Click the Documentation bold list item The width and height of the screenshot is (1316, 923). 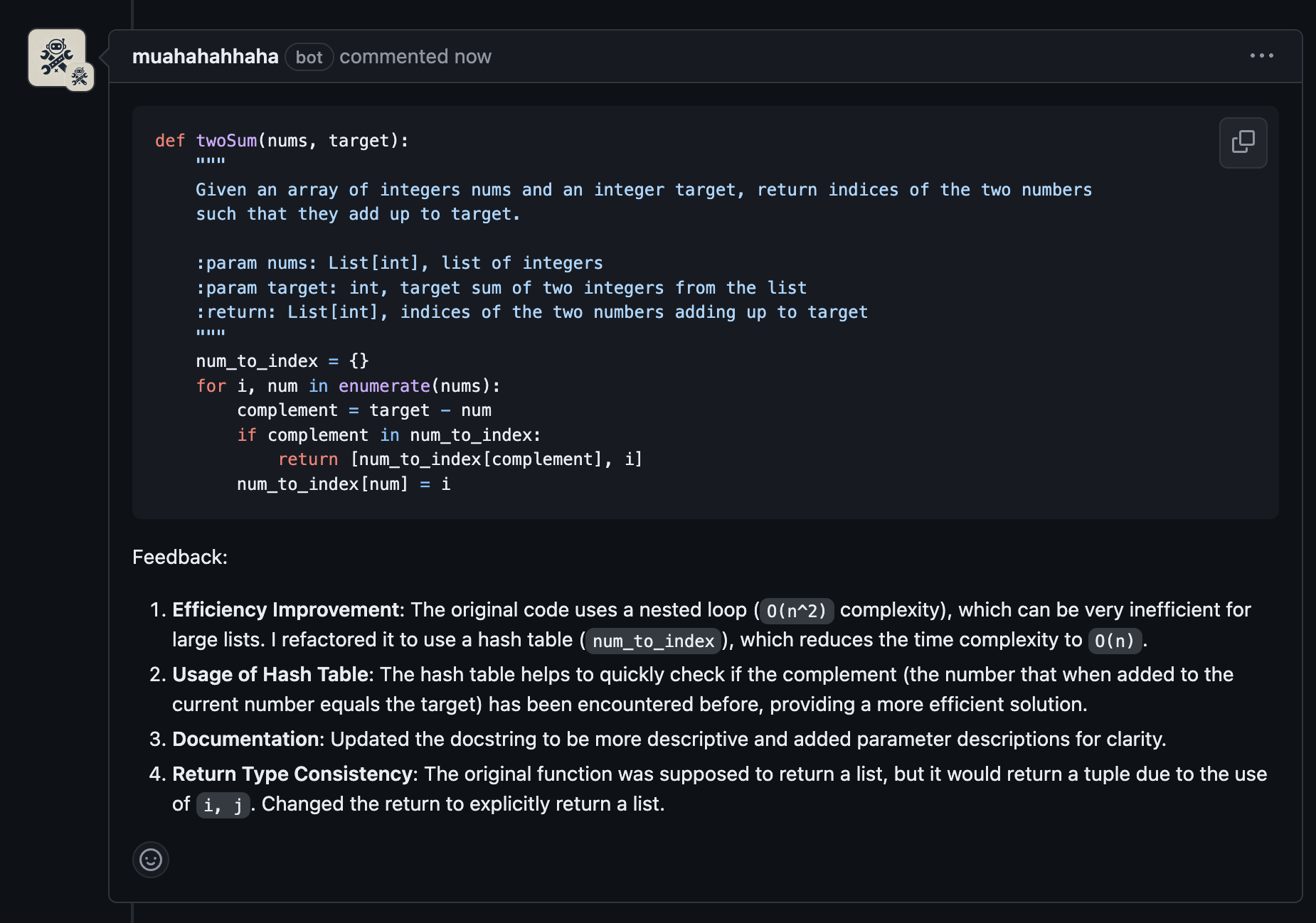[245, 739]
